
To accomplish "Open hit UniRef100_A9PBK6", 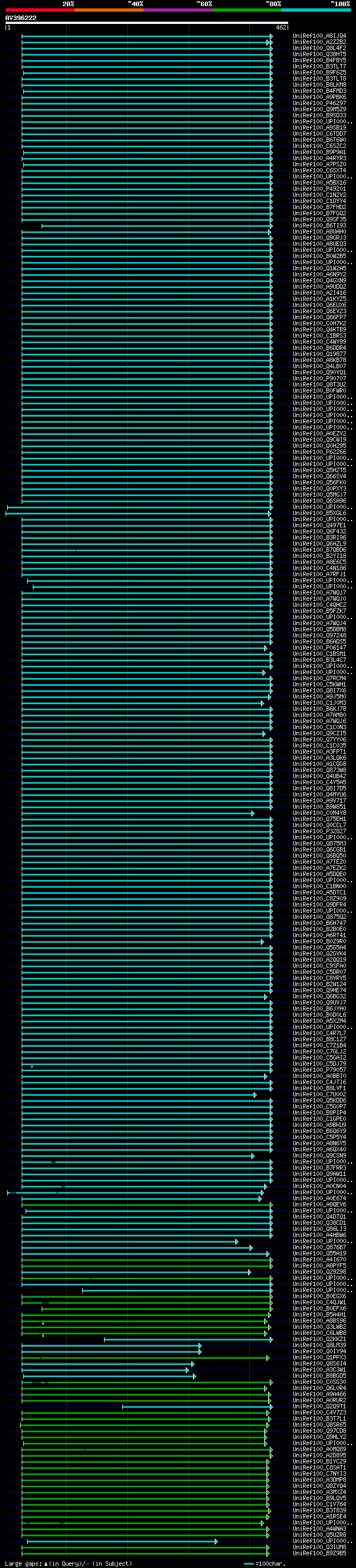I will tap(319, 97).
